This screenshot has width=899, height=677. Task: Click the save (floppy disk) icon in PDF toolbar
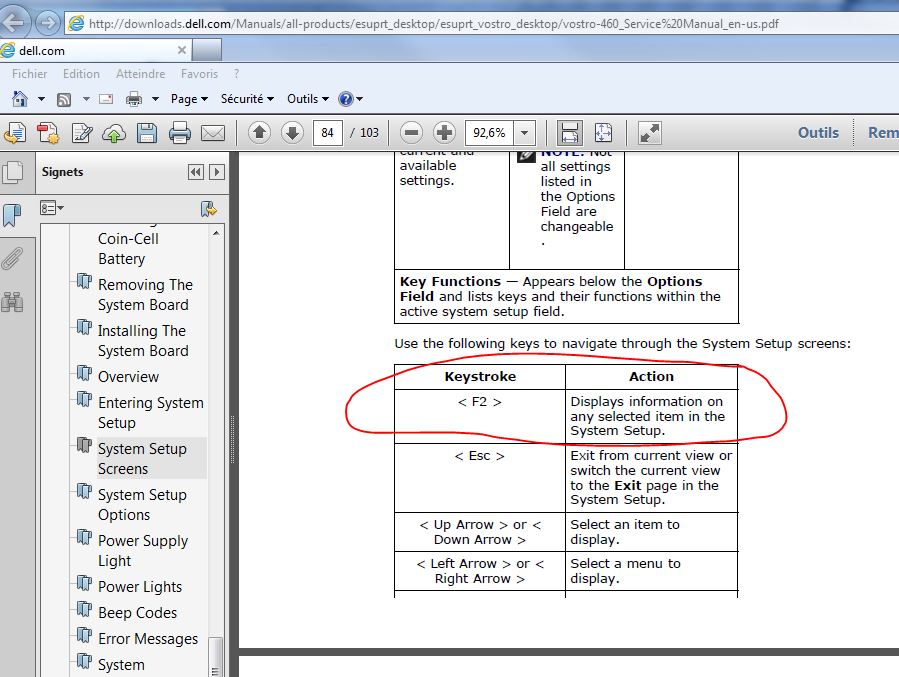(147, 133)
